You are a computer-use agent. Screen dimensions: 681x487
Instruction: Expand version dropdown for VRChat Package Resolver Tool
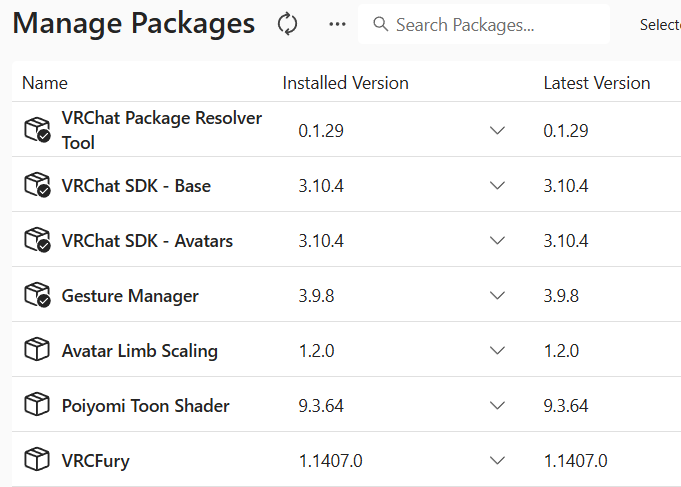[x=497, y=130]
